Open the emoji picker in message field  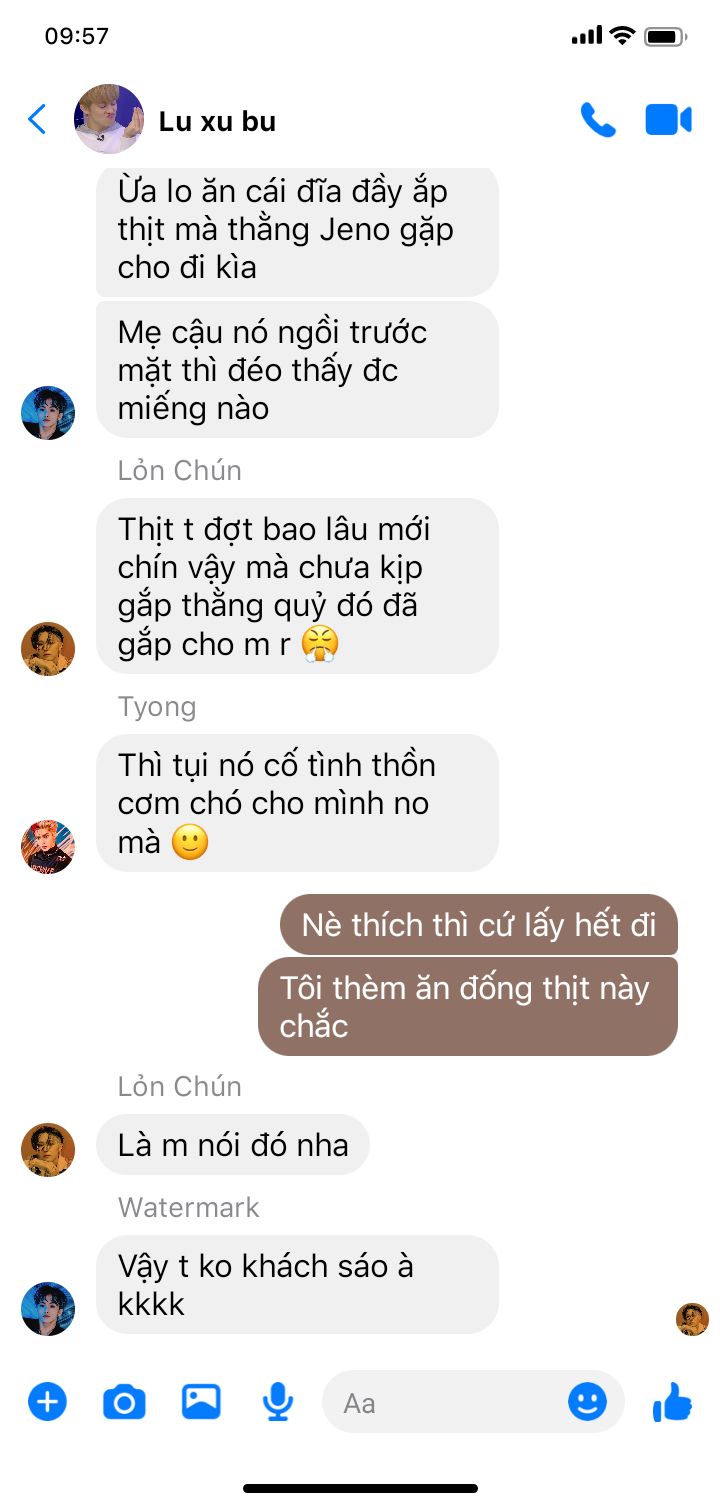pos(587,1401)
